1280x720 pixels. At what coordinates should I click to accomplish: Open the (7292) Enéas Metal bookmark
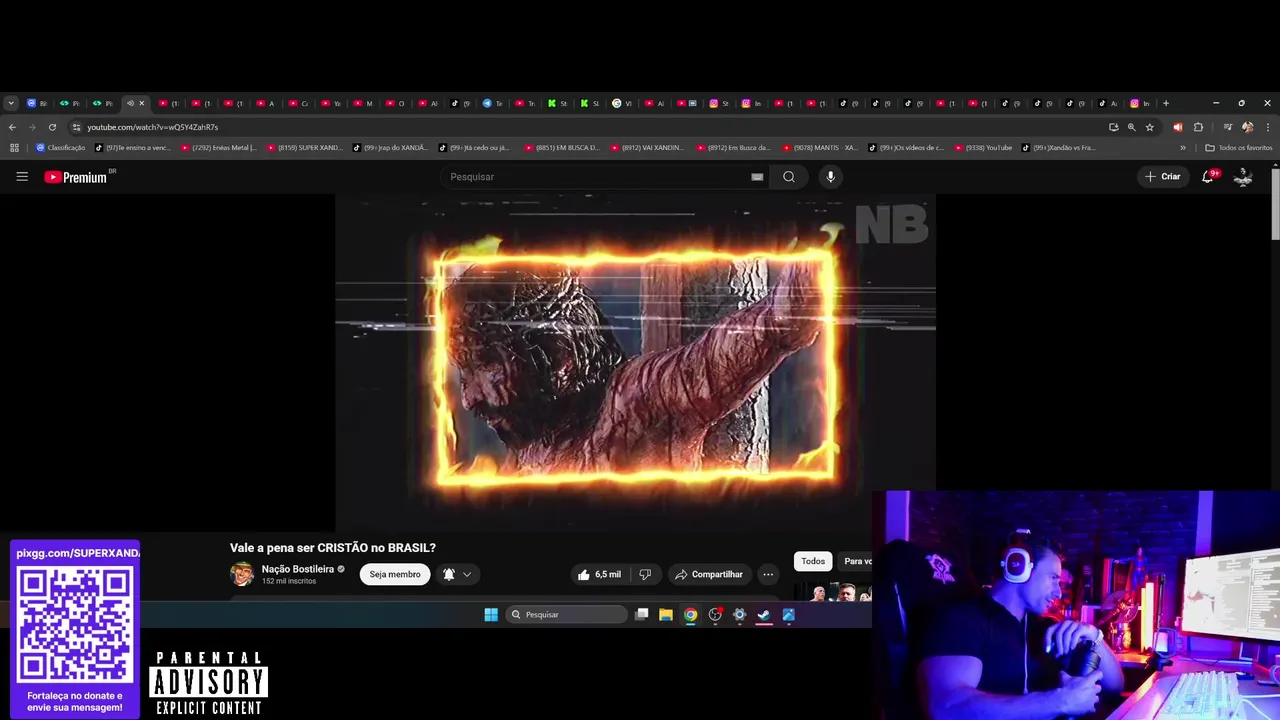pyautogui.click(x=220, y=148)
